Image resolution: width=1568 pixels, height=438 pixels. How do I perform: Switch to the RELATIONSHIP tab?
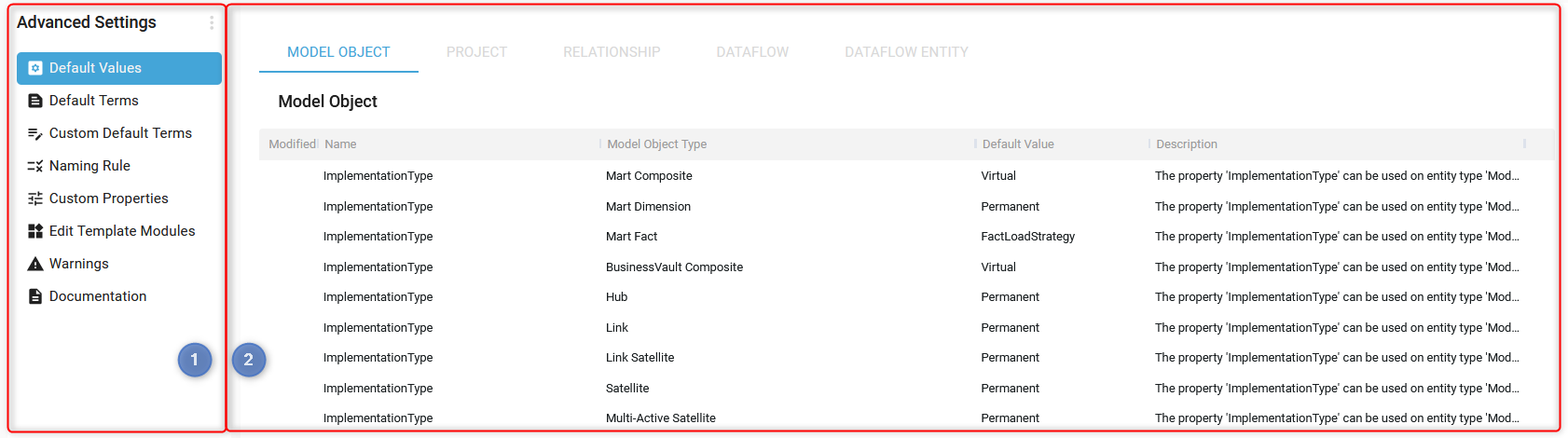(612, 52)
